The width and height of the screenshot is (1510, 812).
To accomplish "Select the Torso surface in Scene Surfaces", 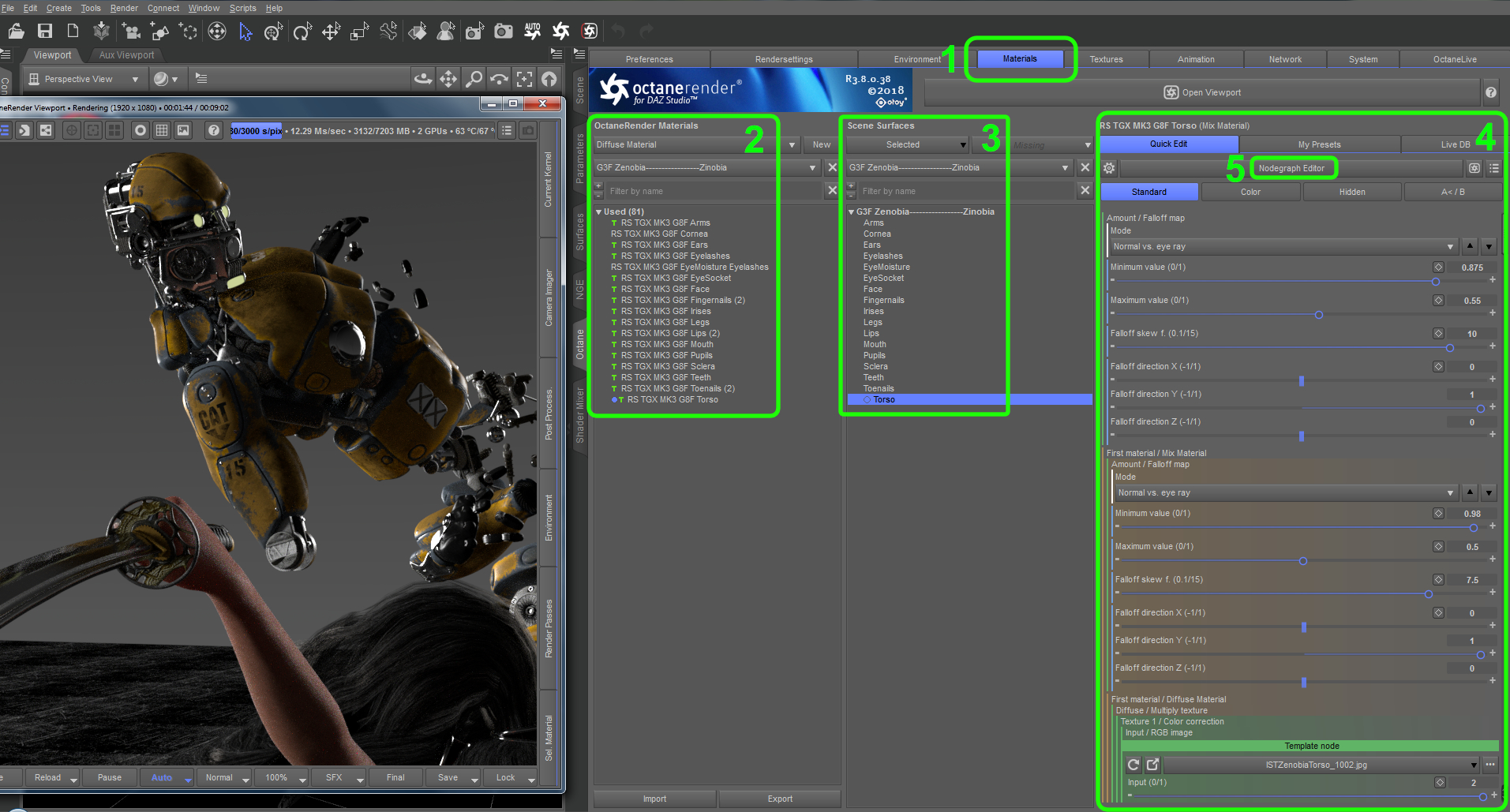I will pos(969,400).
